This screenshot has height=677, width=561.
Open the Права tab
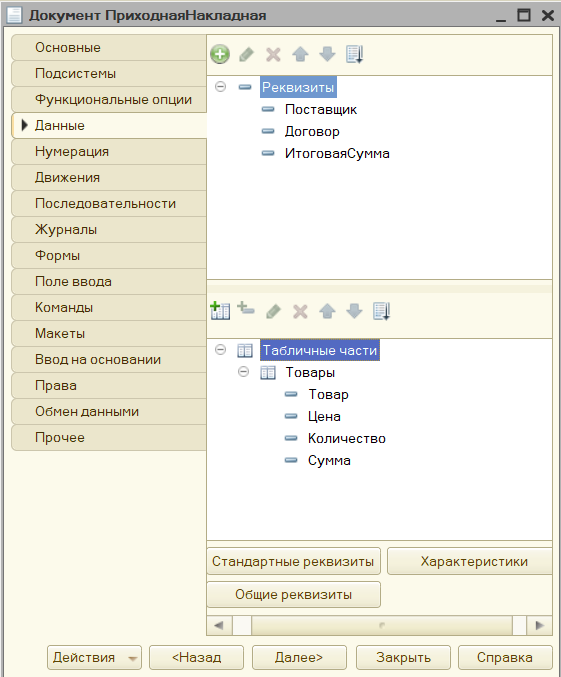tap(109, 386)
